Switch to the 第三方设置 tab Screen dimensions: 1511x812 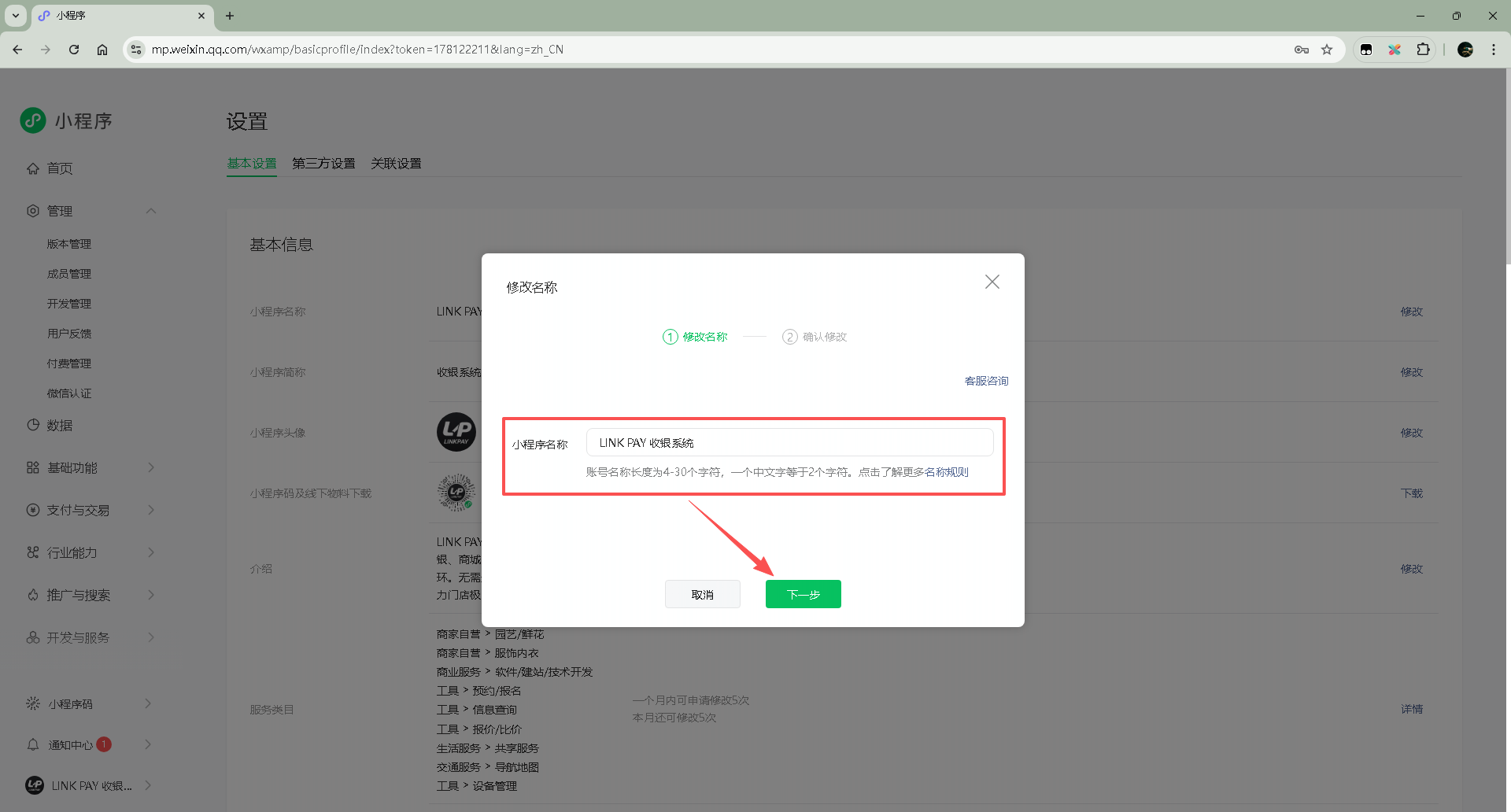(x=323, y=164)
